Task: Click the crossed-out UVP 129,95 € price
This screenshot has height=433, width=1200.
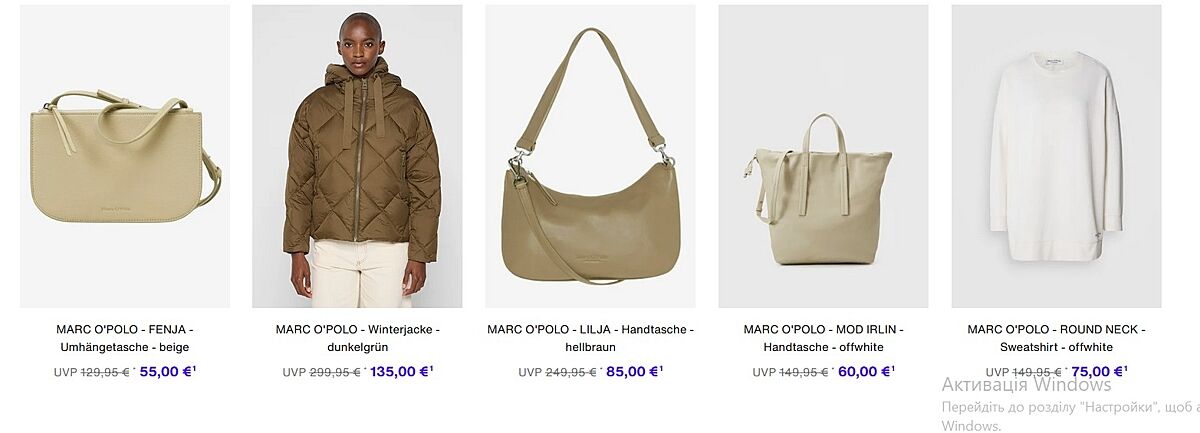Action: (x=92, y=372)
